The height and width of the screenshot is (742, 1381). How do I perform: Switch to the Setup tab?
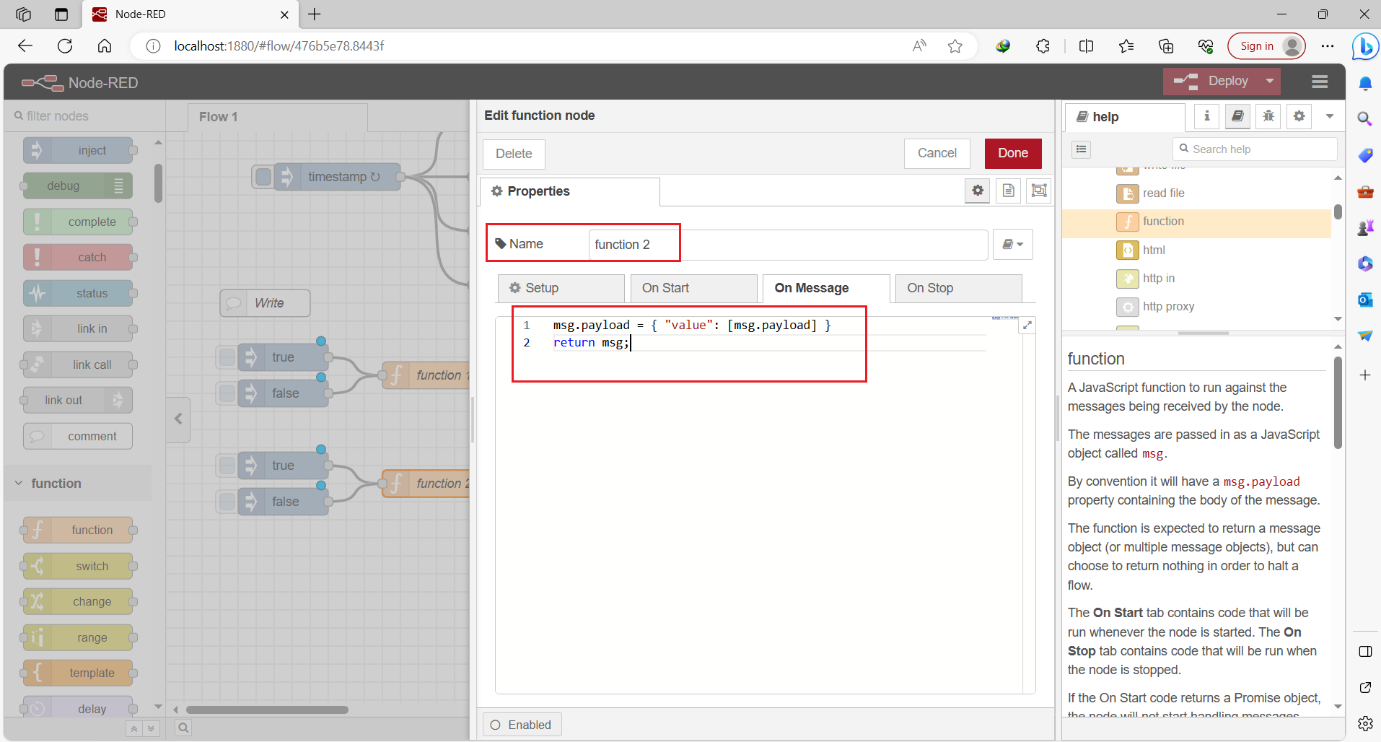[x=561, y=287]
